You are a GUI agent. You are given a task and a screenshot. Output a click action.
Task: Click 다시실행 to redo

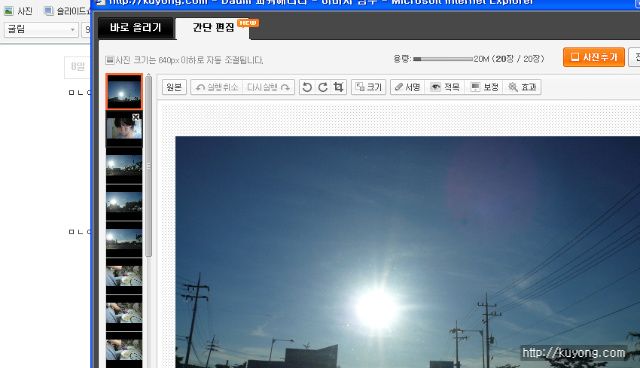click(269, 87)
